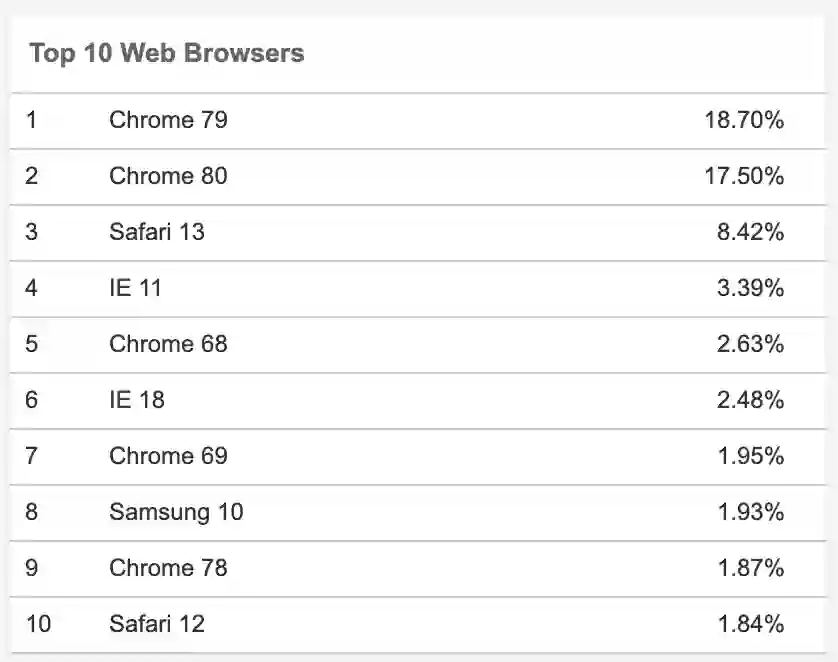Click the 3.39% share value

(750, 288)
